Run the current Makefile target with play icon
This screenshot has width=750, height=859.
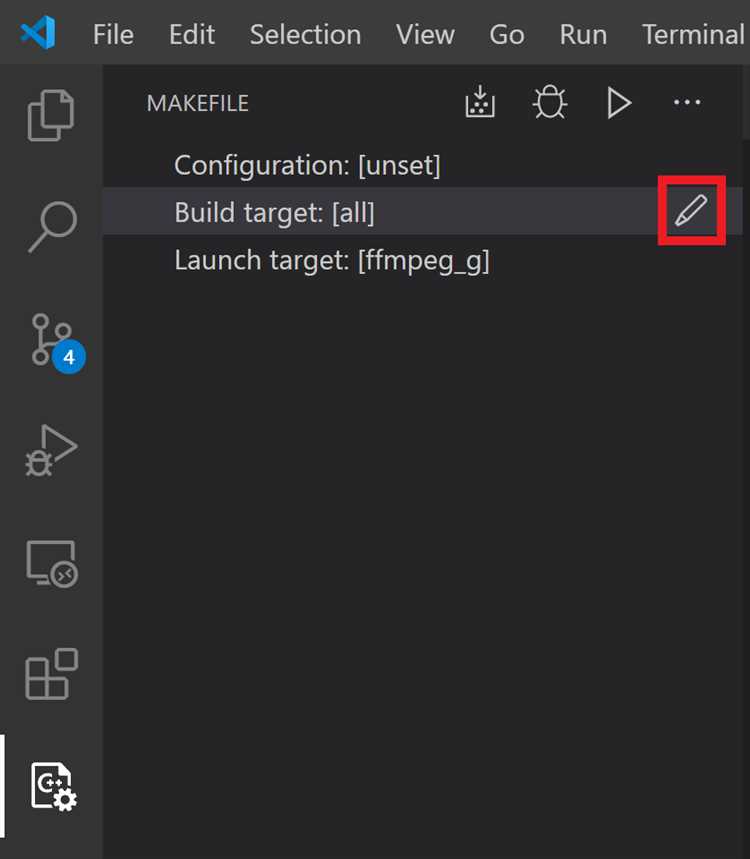[618, 102]
